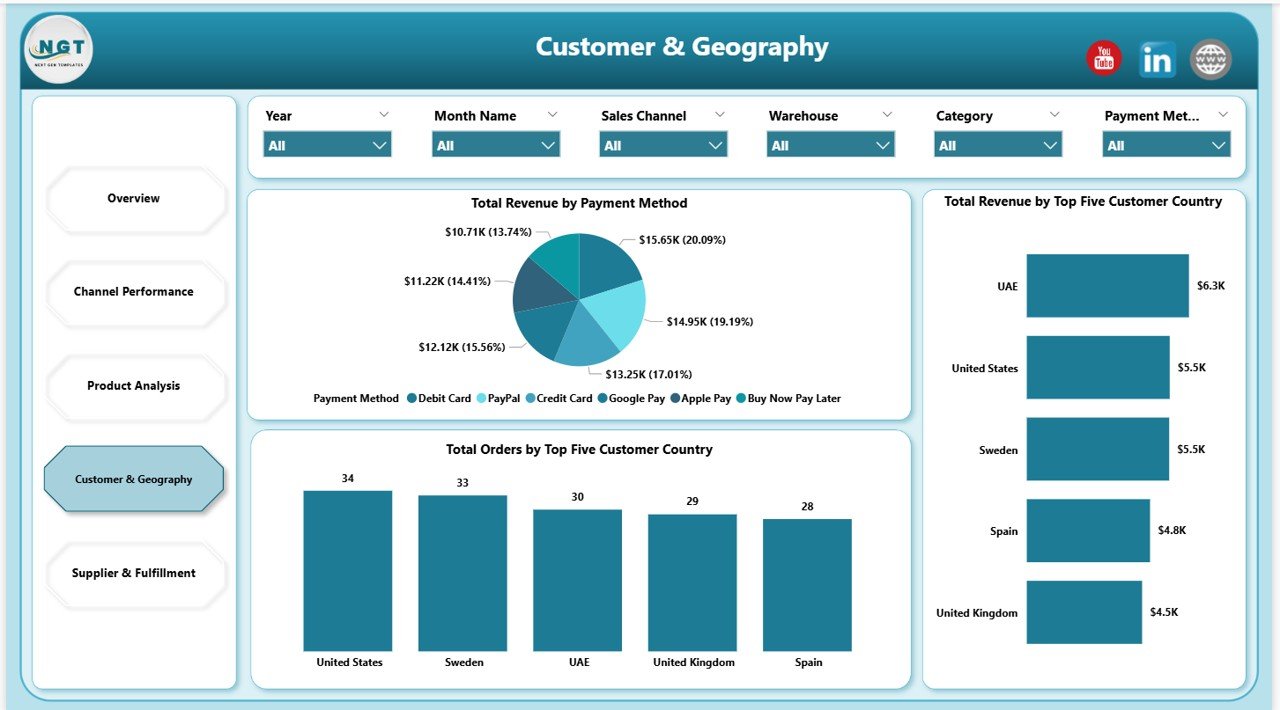Click Buy Now Pay Later legend dot
The width and height of the screenshot is (1280, 710).
[741, 399]
